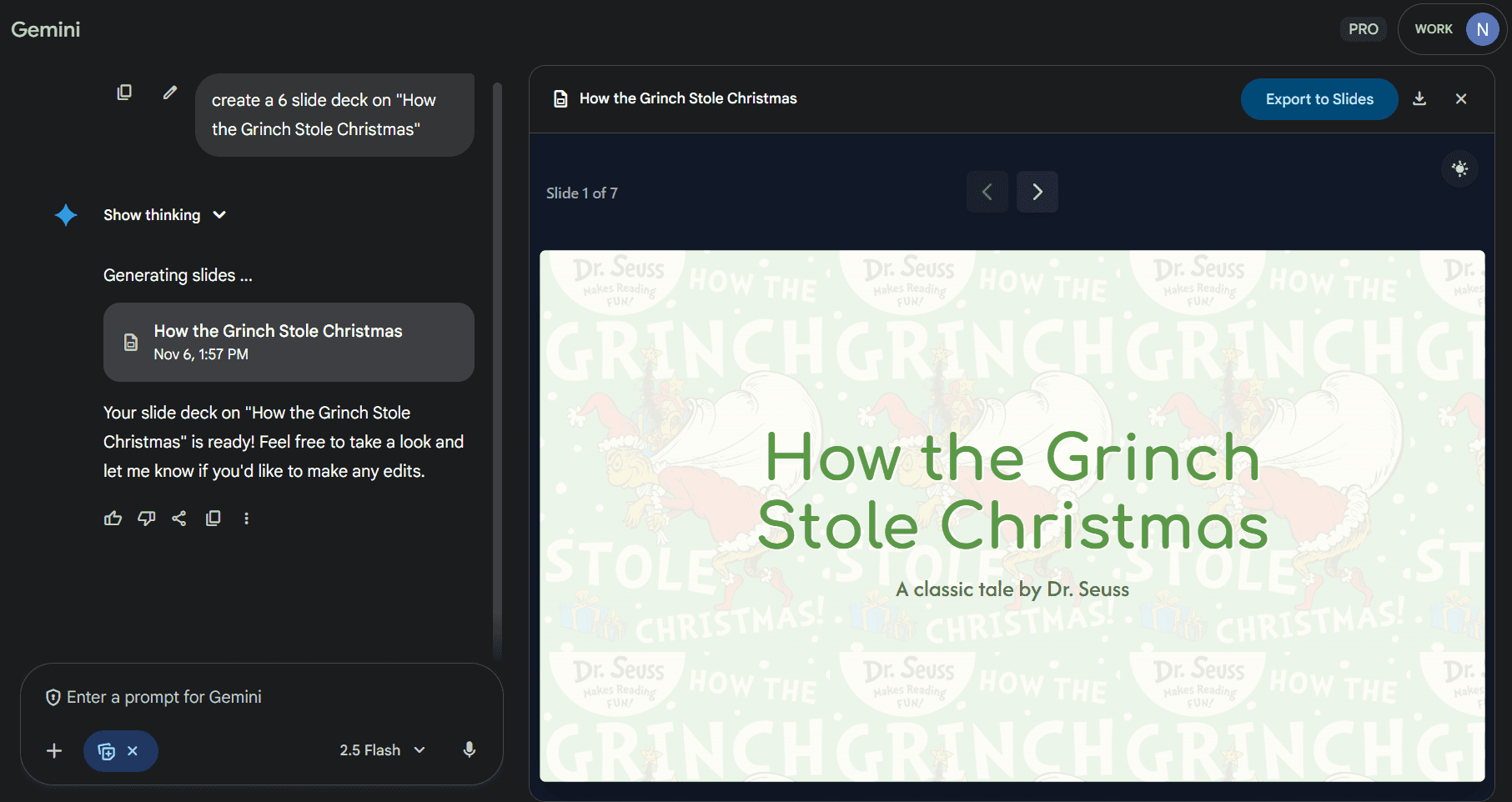Click the 'Generating slides ...' text
The width and height of the screenshot is (1512, 802).
178,276
